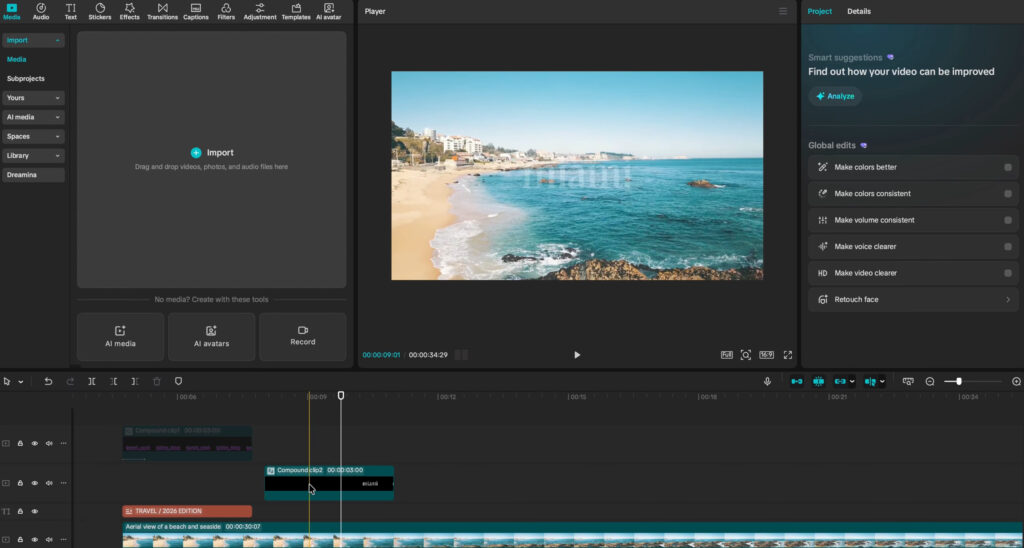
Task: Click the Record button in media panel
Action: [303, 336]
